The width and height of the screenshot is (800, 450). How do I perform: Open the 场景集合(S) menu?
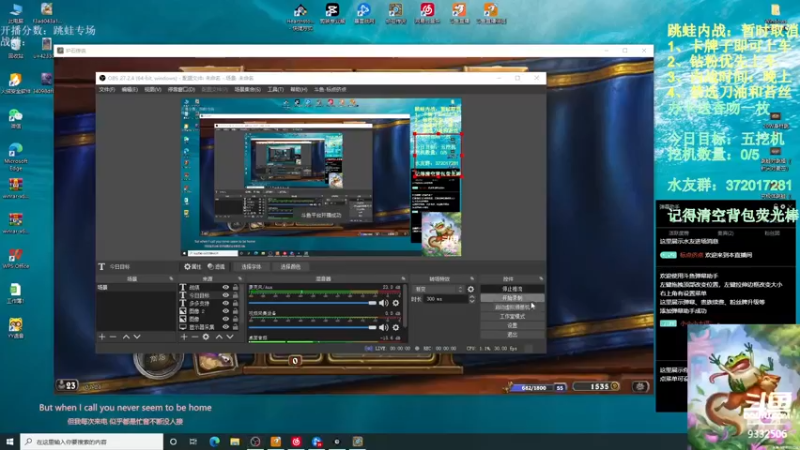[247, 89]
